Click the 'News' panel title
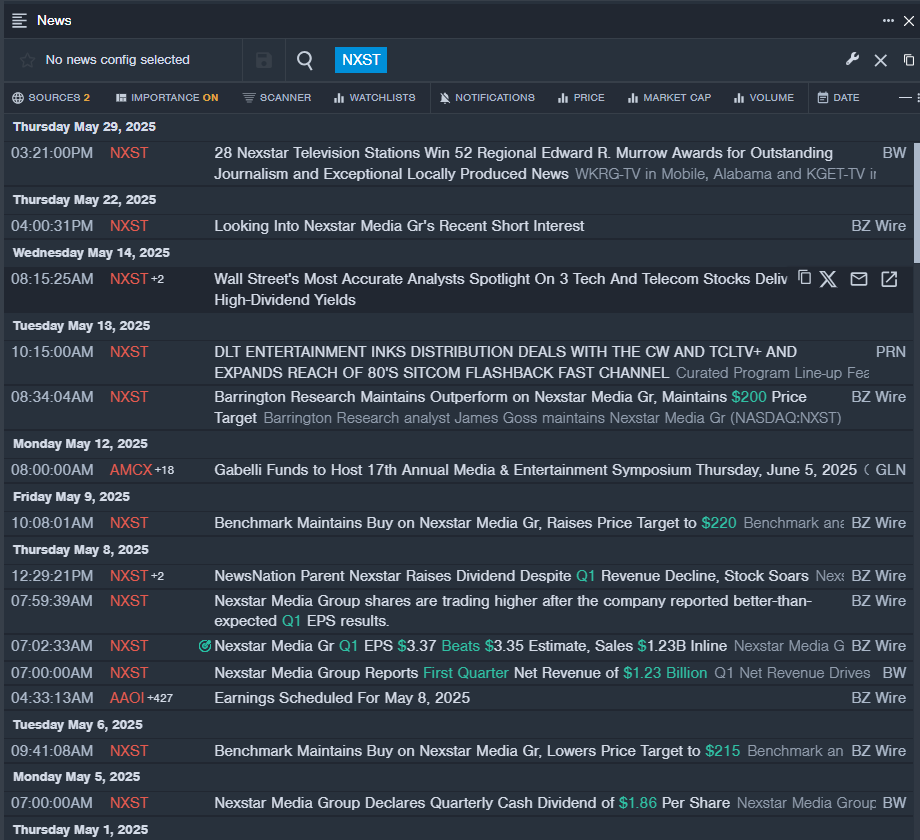Screen dimensions: 920x840 [x=54, y=21]
